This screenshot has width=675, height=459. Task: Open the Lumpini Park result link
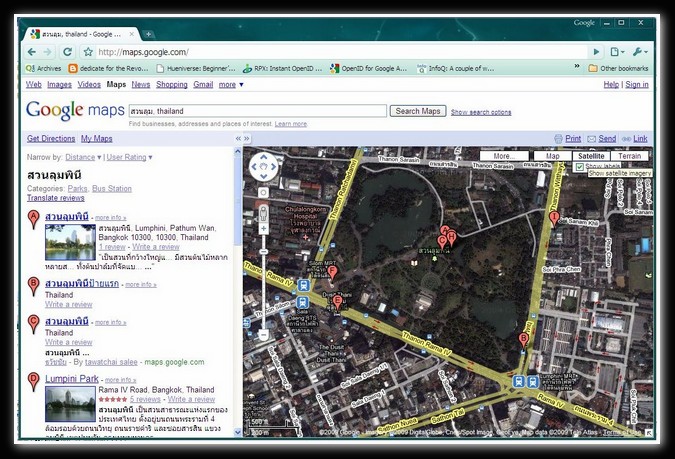pos(72,379)
